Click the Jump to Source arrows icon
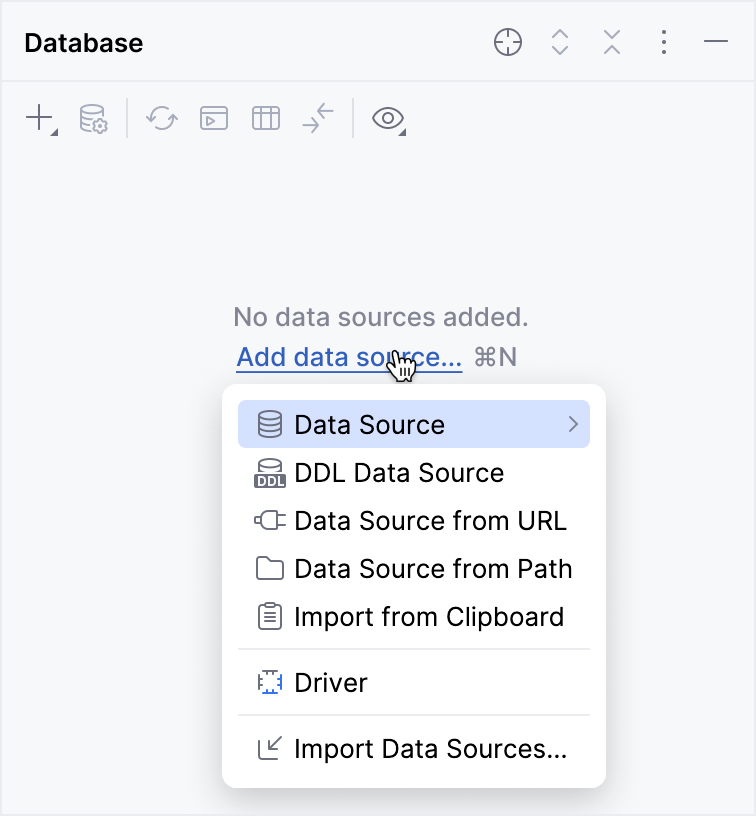 click(x=318, y=119)
